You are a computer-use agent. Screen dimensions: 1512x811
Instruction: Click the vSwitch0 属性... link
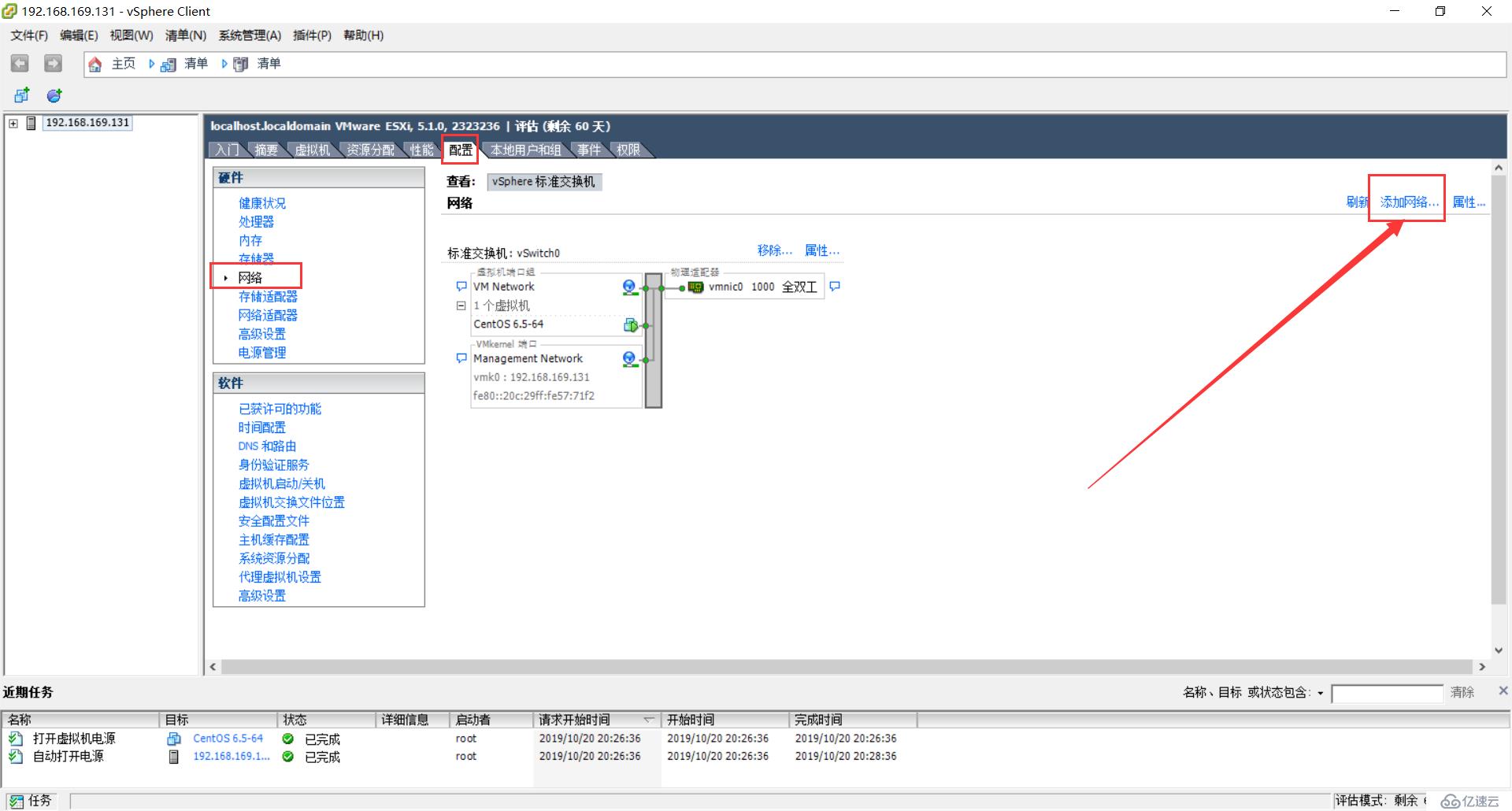click(x=822, y=250)
